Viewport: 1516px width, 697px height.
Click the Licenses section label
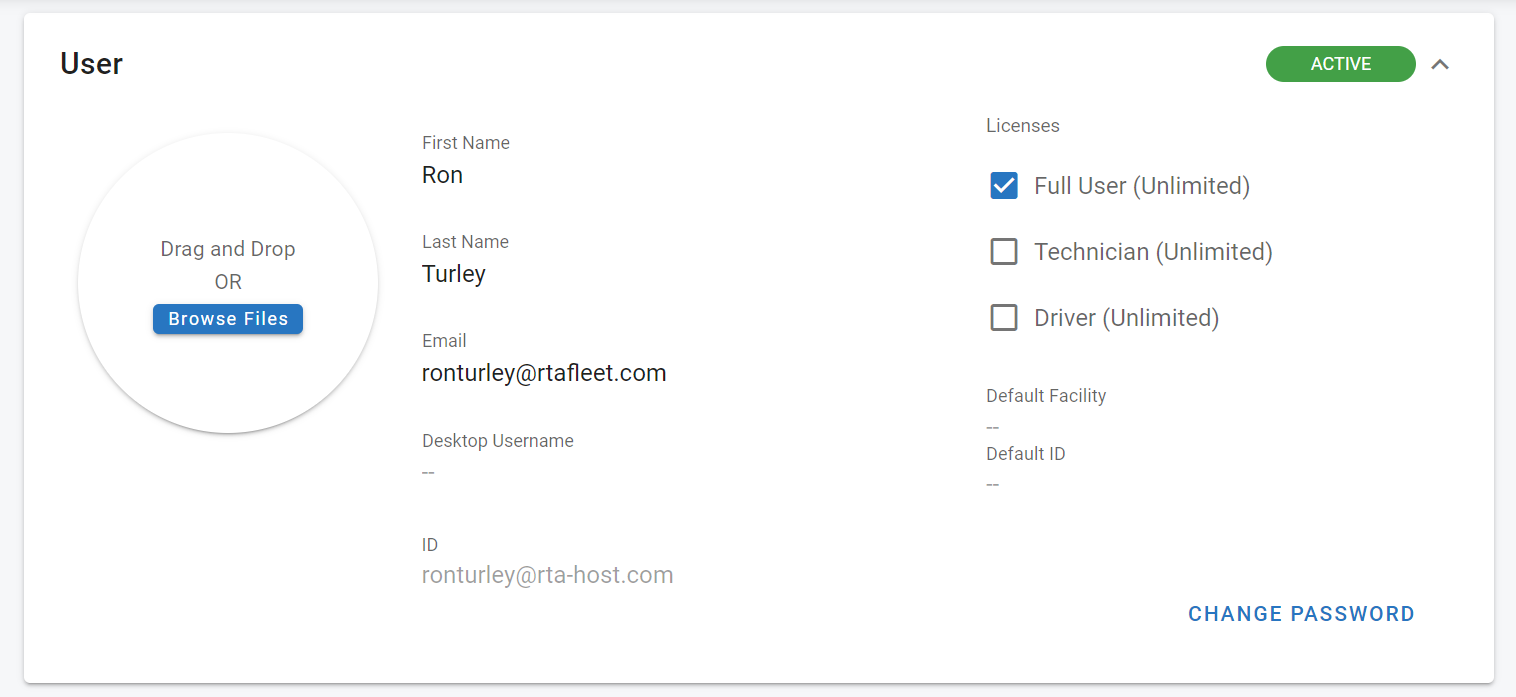click(x=1022, y=126)
